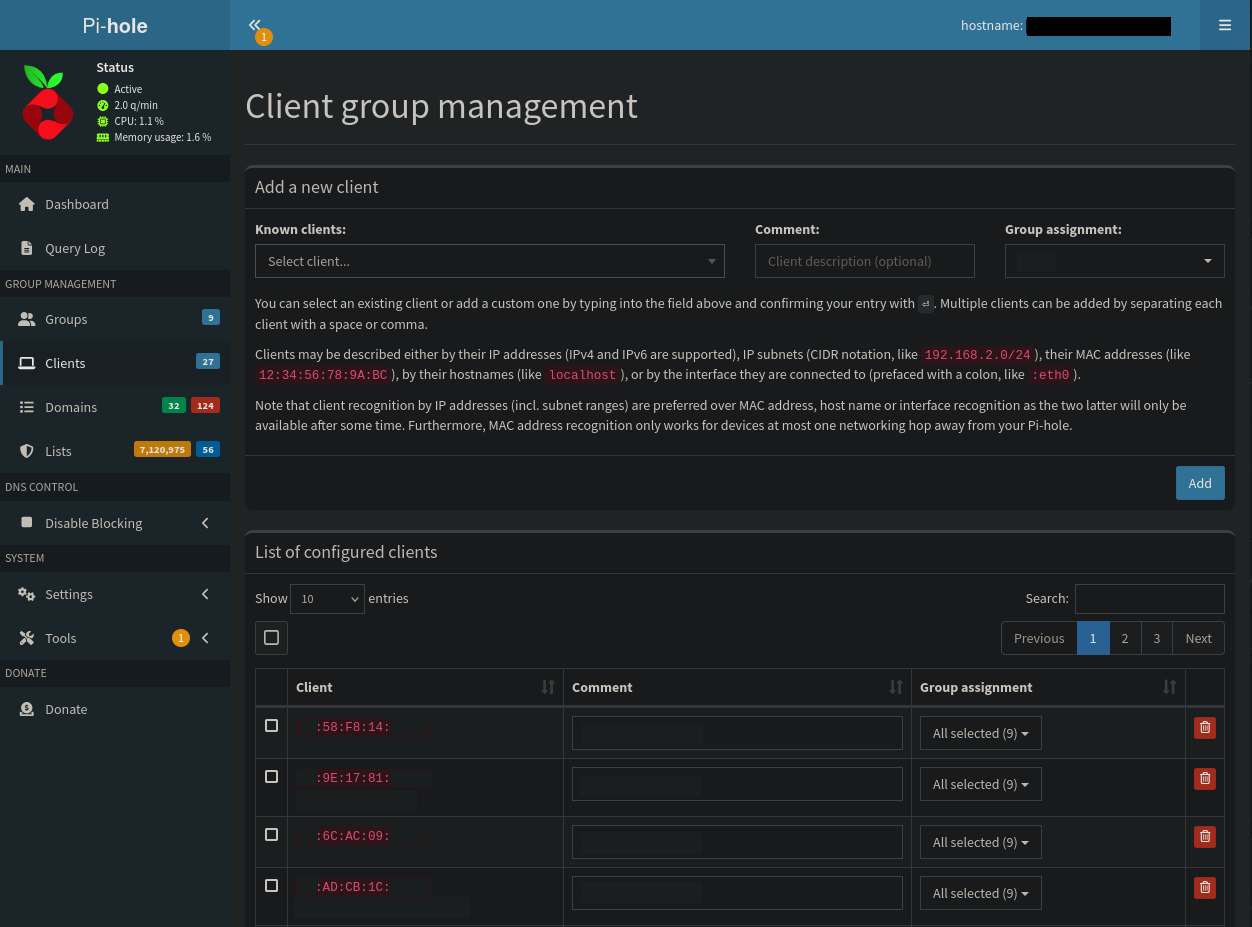
Task: Open group dropdown for client :9E:17:81:
Action: click(x=981, y=784)
